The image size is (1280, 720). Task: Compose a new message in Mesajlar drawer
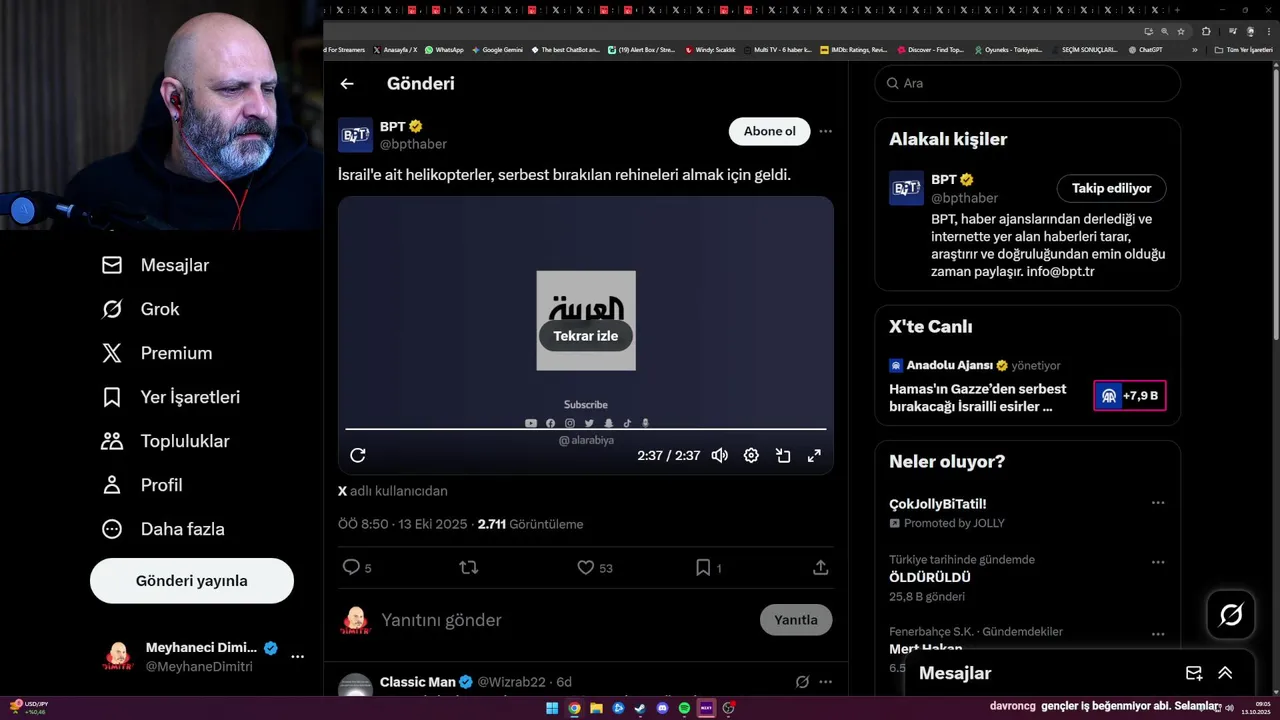(x=1194, y=673)
